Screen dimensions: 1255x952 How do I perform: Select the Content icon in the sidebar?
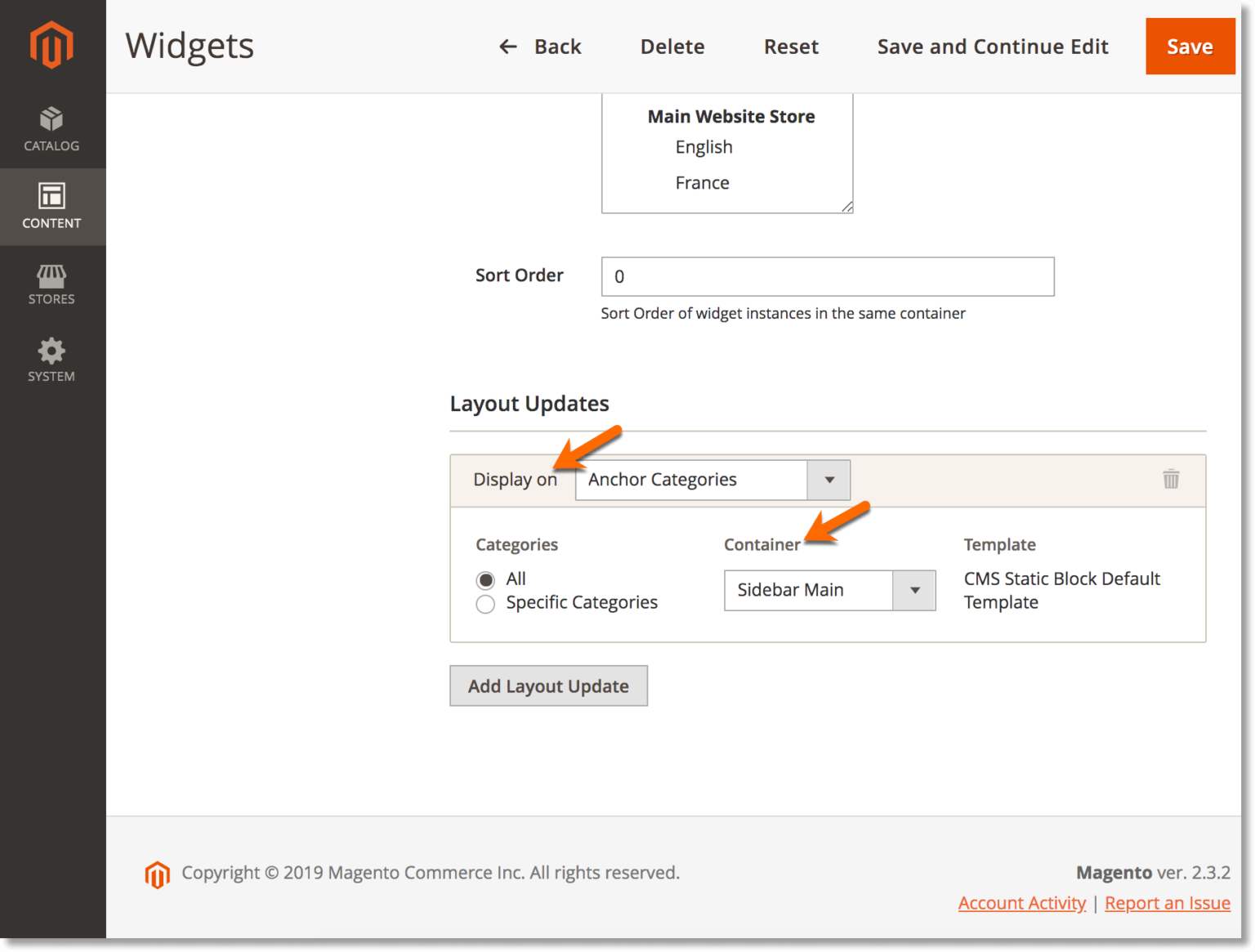click(x=51, y=206)
